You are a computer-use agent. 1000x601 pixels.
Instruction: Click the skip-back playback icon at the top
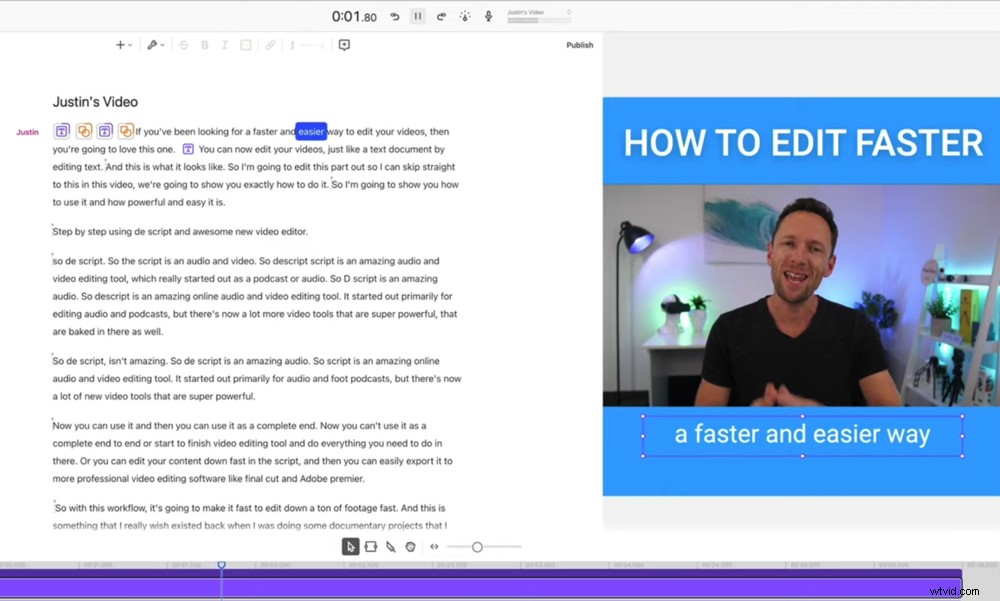[x=395, y=16]
